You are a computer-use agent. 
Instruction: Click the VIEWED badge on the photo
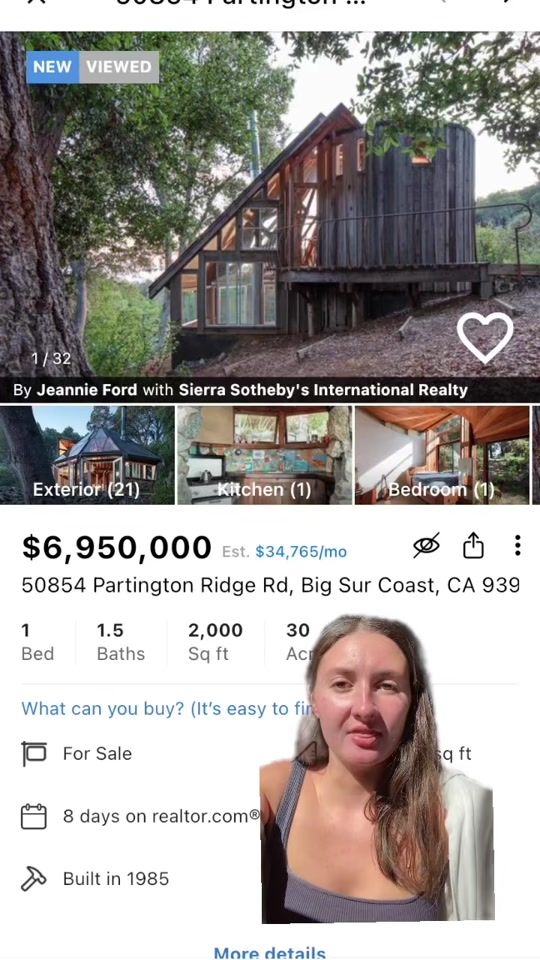point(119,67)
